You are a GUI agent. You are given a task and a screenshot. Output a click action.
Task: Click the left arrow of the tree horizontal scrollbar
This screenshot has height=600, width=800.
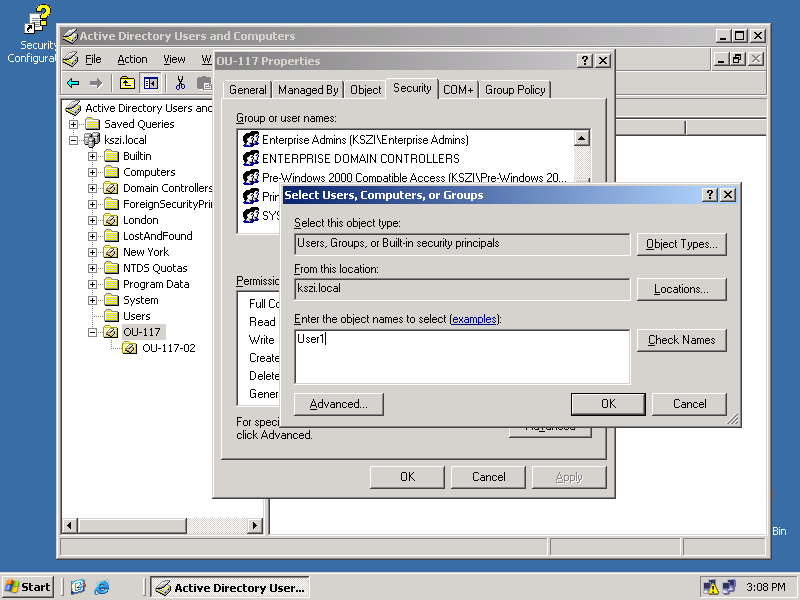[70, 525]
